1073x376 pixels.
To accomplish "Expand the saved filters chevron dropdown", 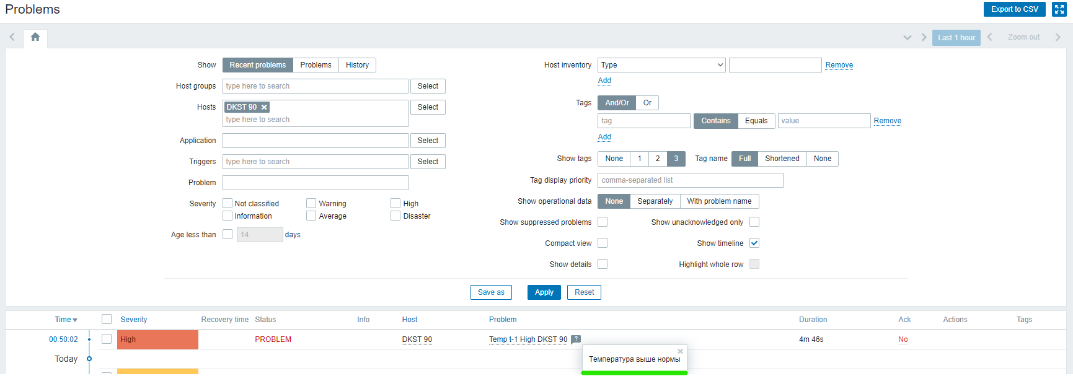I will click(907, 38).
